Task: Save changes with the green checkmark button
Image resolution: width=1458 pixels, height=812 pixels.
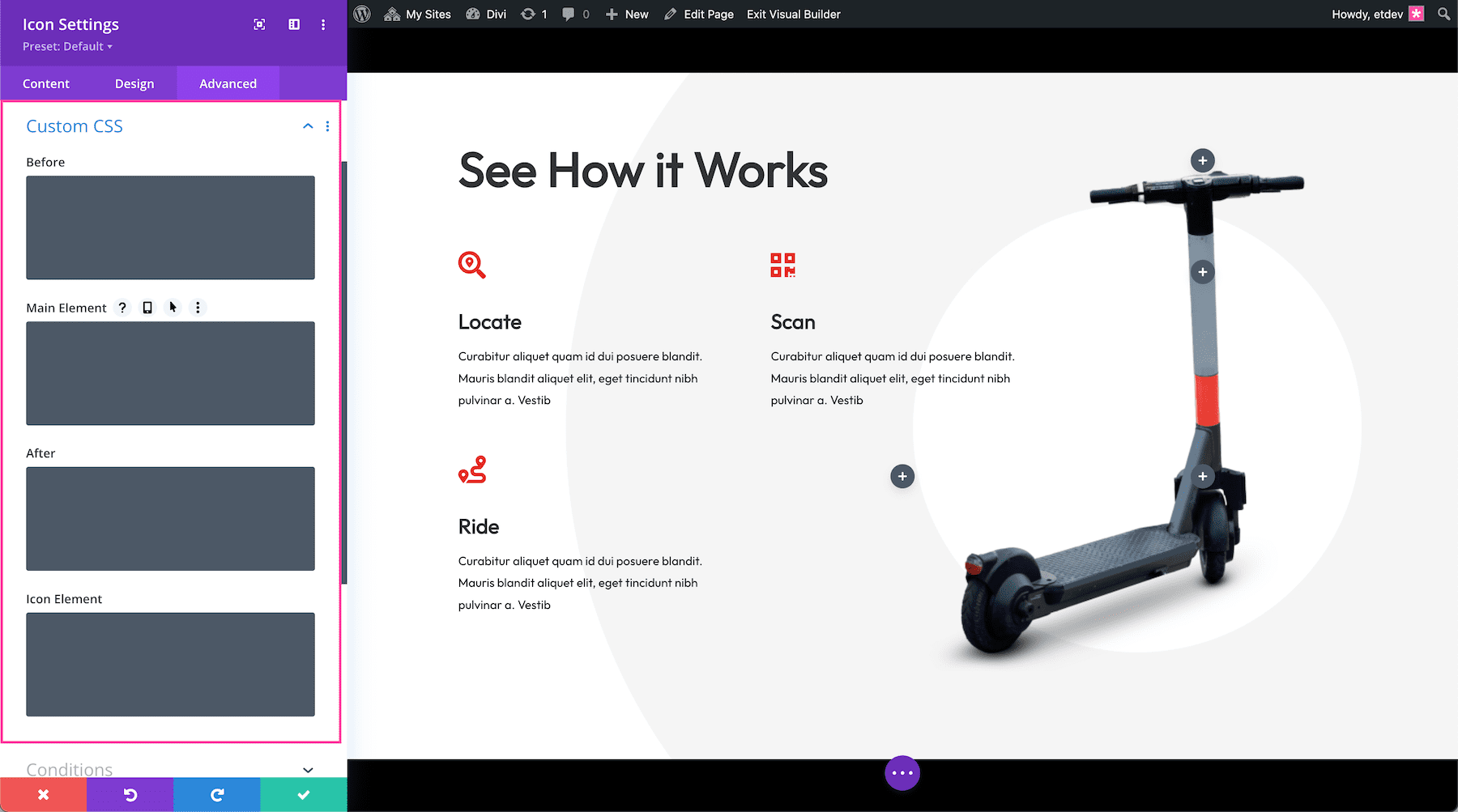Action: 303,794
